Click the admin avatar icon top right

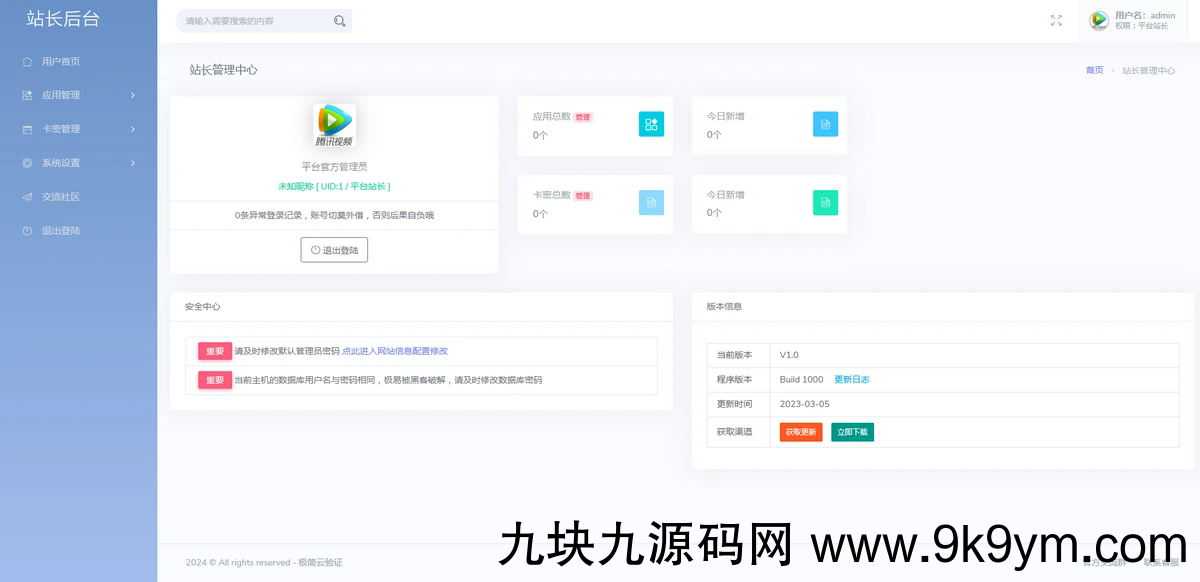click(1098, 20)
